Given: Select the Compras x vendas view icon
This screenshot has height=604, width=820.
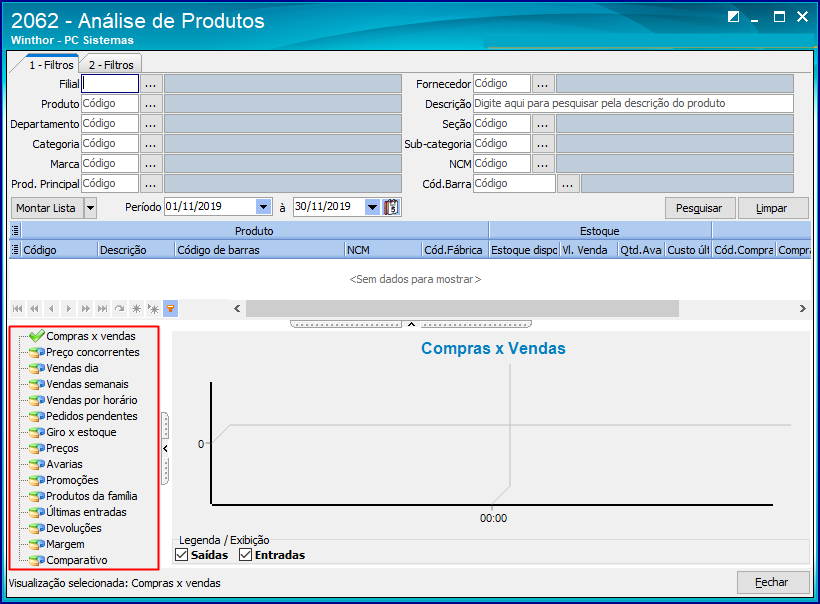Looking at the screenshot, I should (37, 336).
